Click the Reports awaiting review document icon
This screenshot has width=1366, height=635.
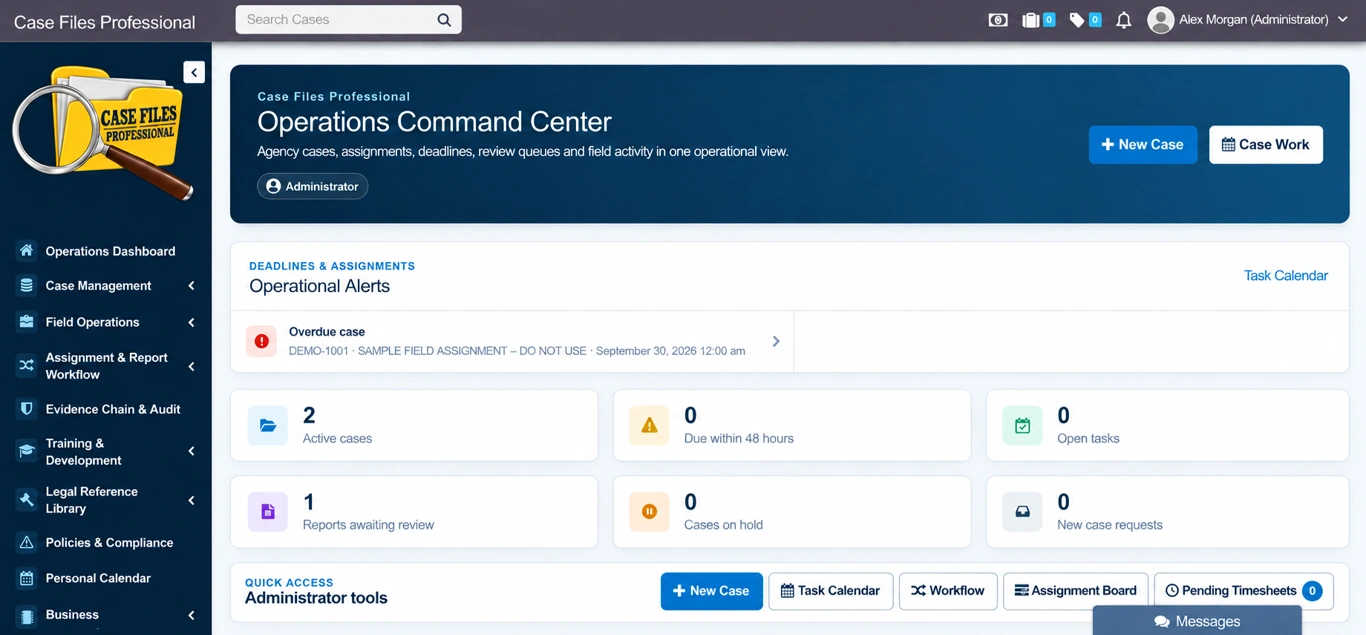268,512
